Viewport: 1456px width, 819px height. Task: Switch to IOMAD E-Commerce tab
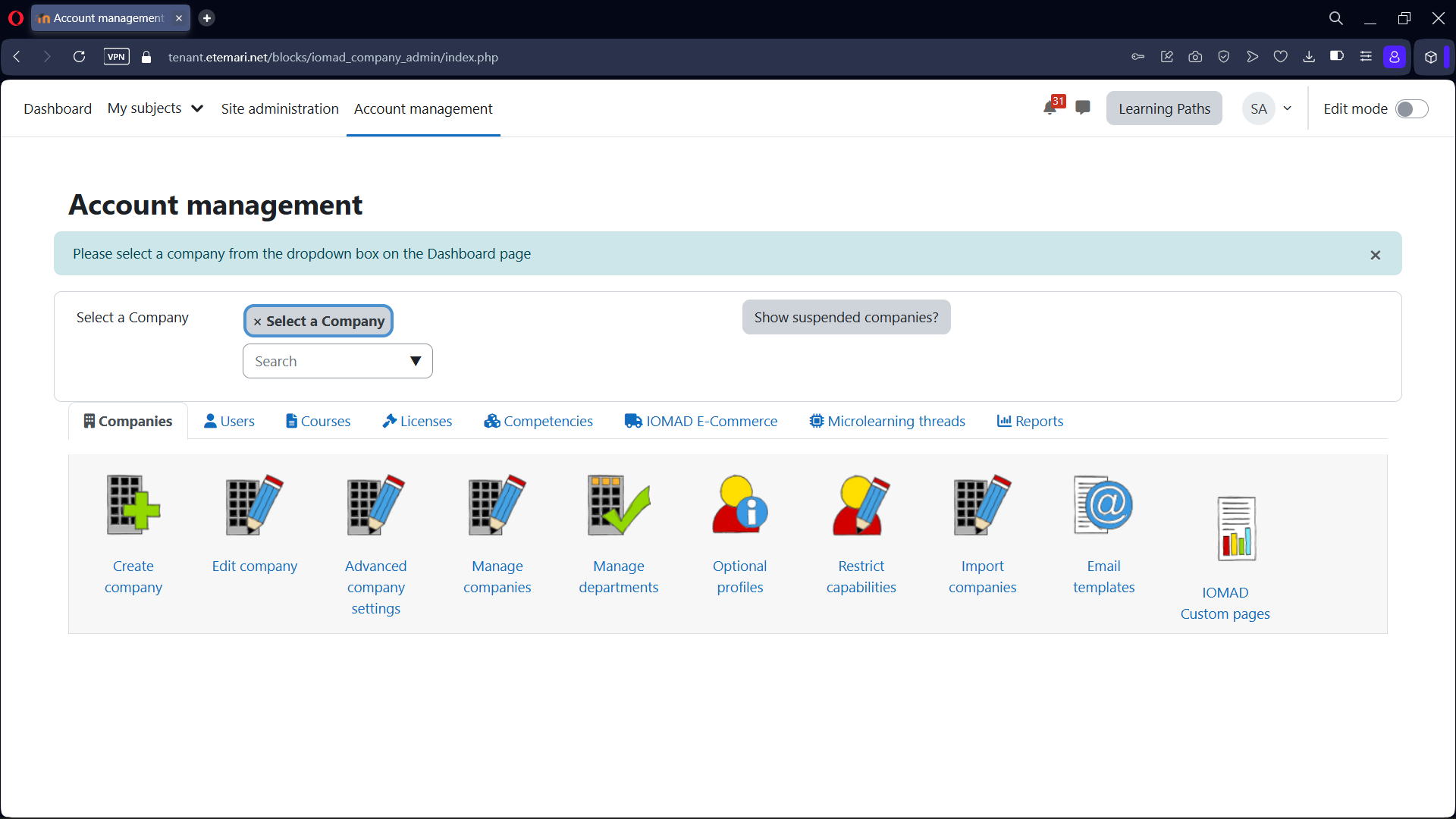point(701,421)
